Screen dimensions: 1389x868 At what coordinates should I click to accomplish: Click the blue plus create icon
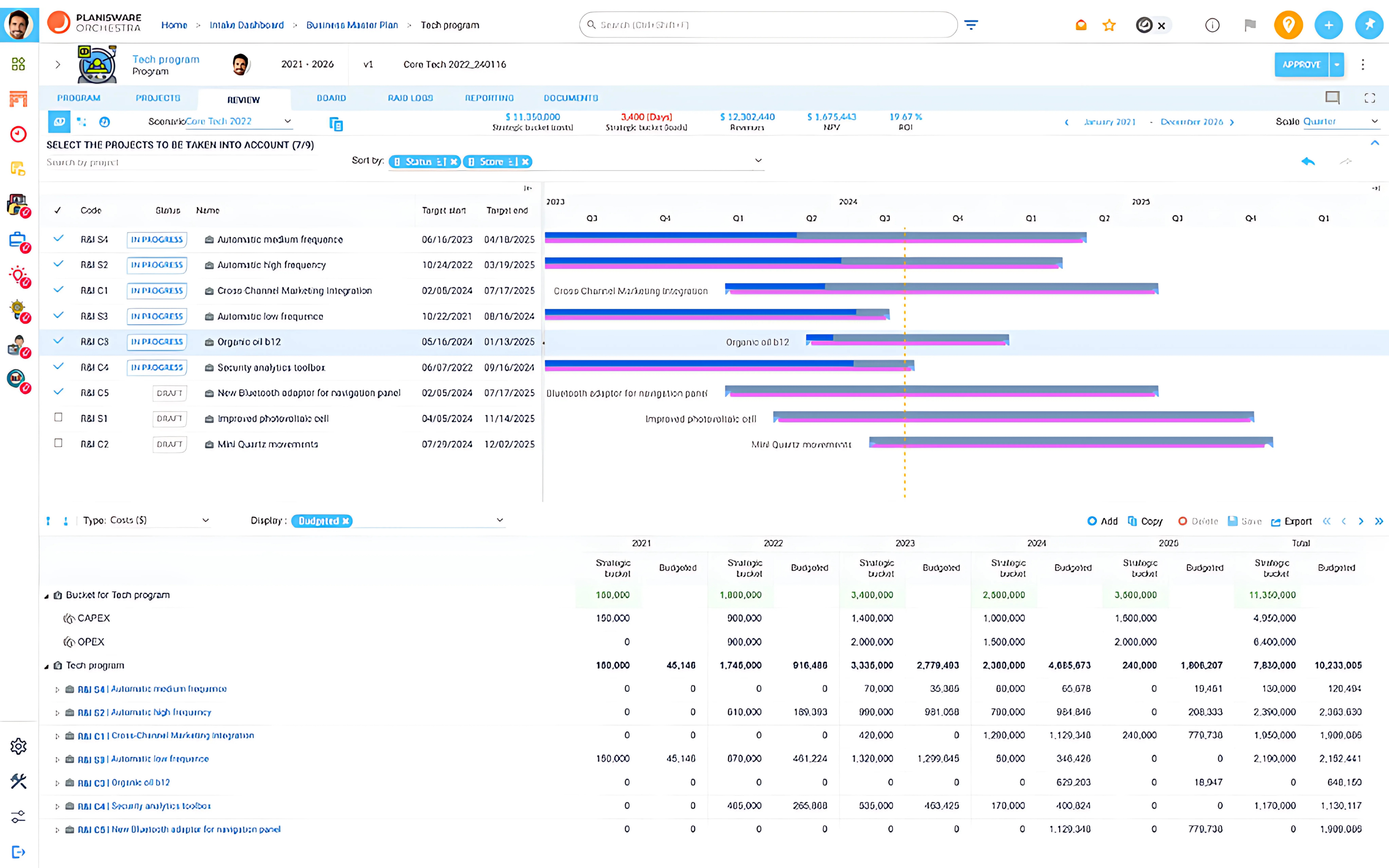pos(1328,25)
